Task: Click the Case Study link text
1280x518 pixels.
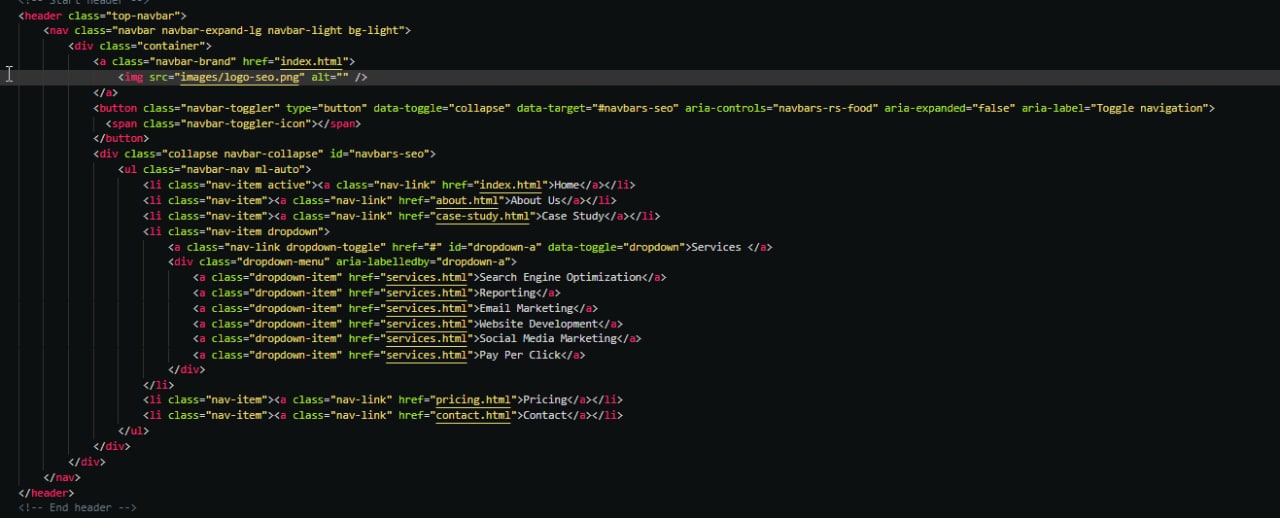Action: click(573, 216)
